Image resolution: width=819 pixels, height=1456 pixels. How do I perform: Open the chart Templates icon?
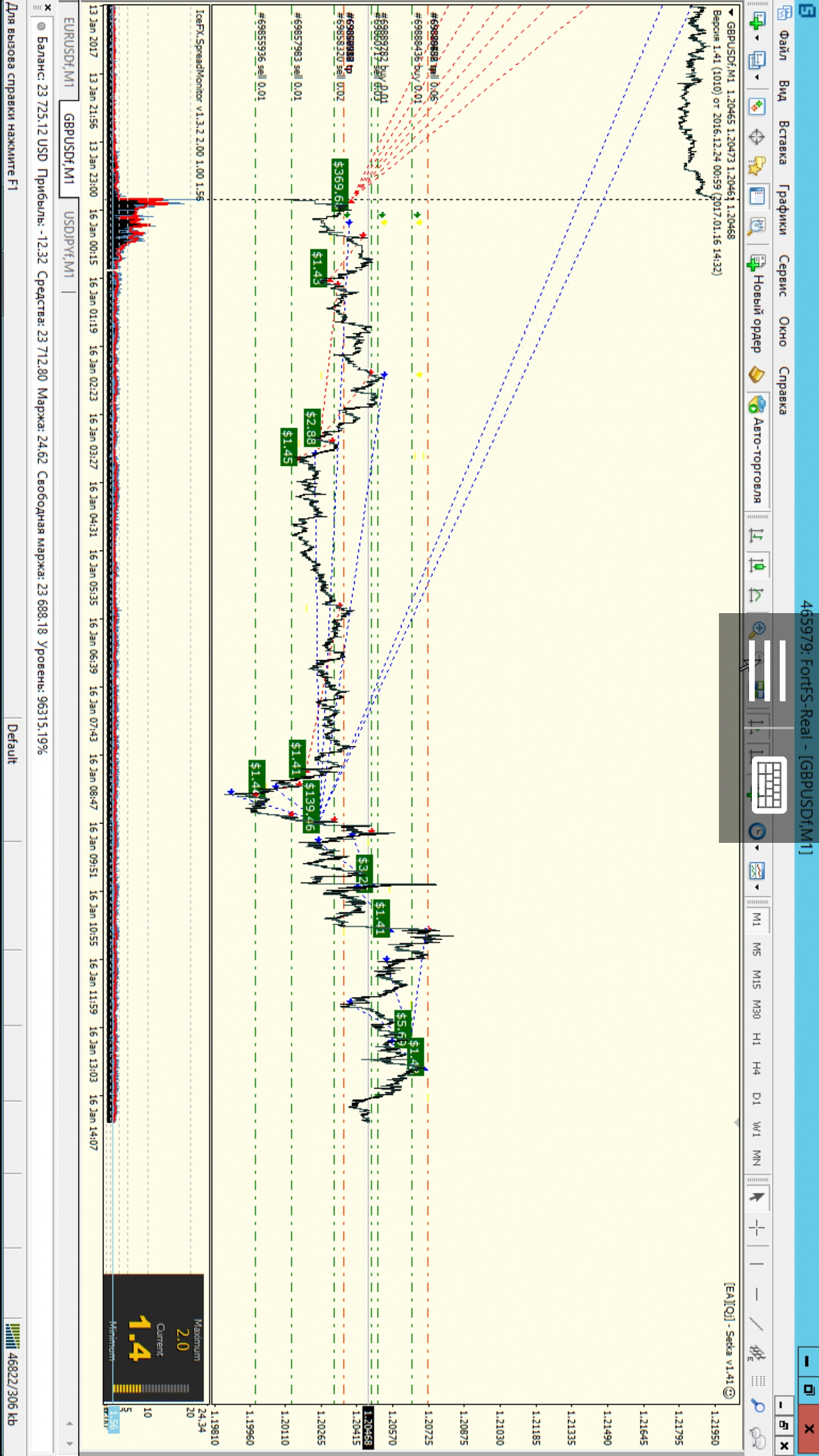(x=757, y=870)
